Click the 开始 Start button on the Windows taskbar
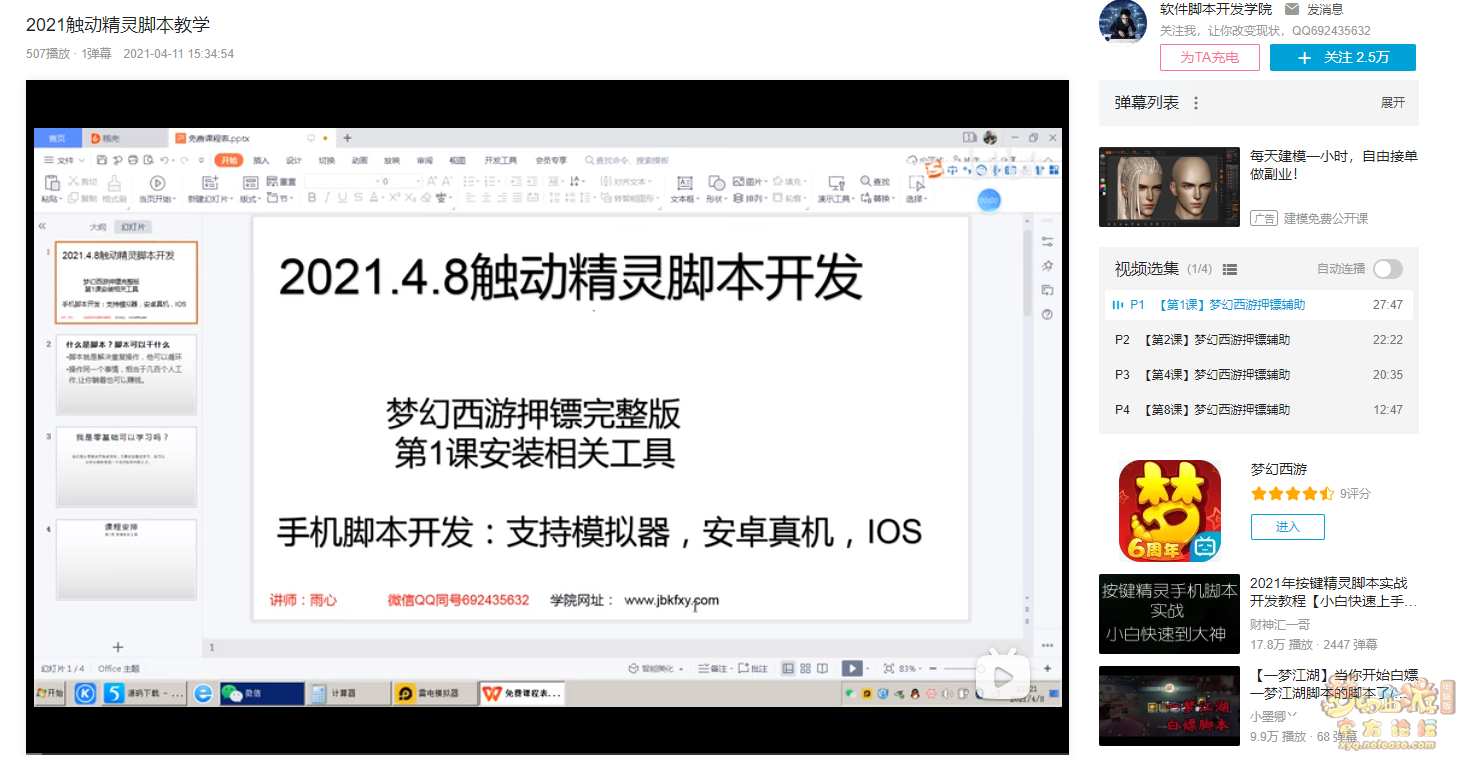Image resolution: width=1467 pixels, height=757 pixels. click(x=50, y=692)
